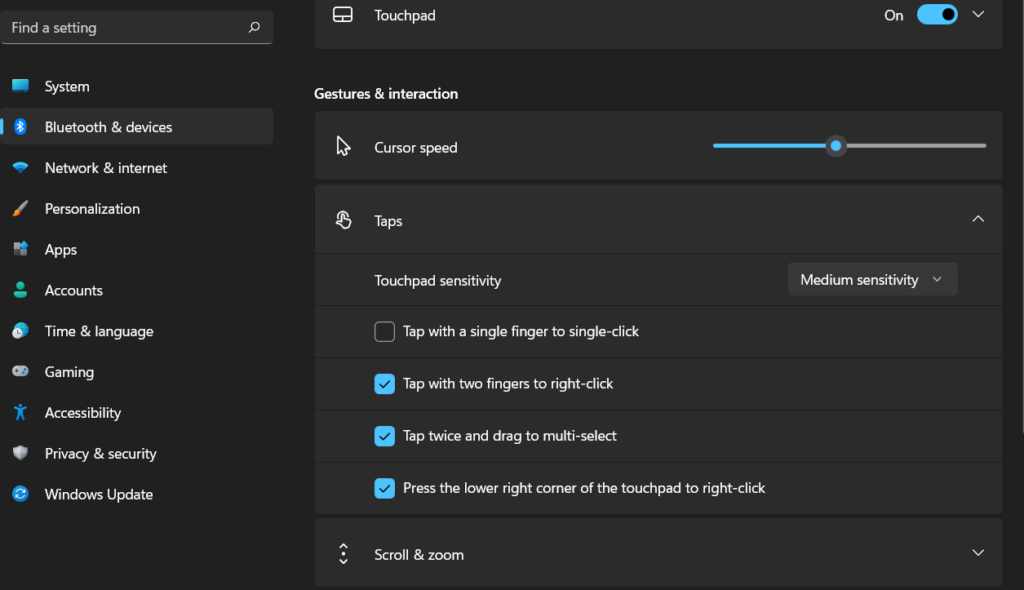This screenshot has width=1024, height=590.
Task: Click the Scroll & zoom arrows icon
Action: (x=344, y=554)
